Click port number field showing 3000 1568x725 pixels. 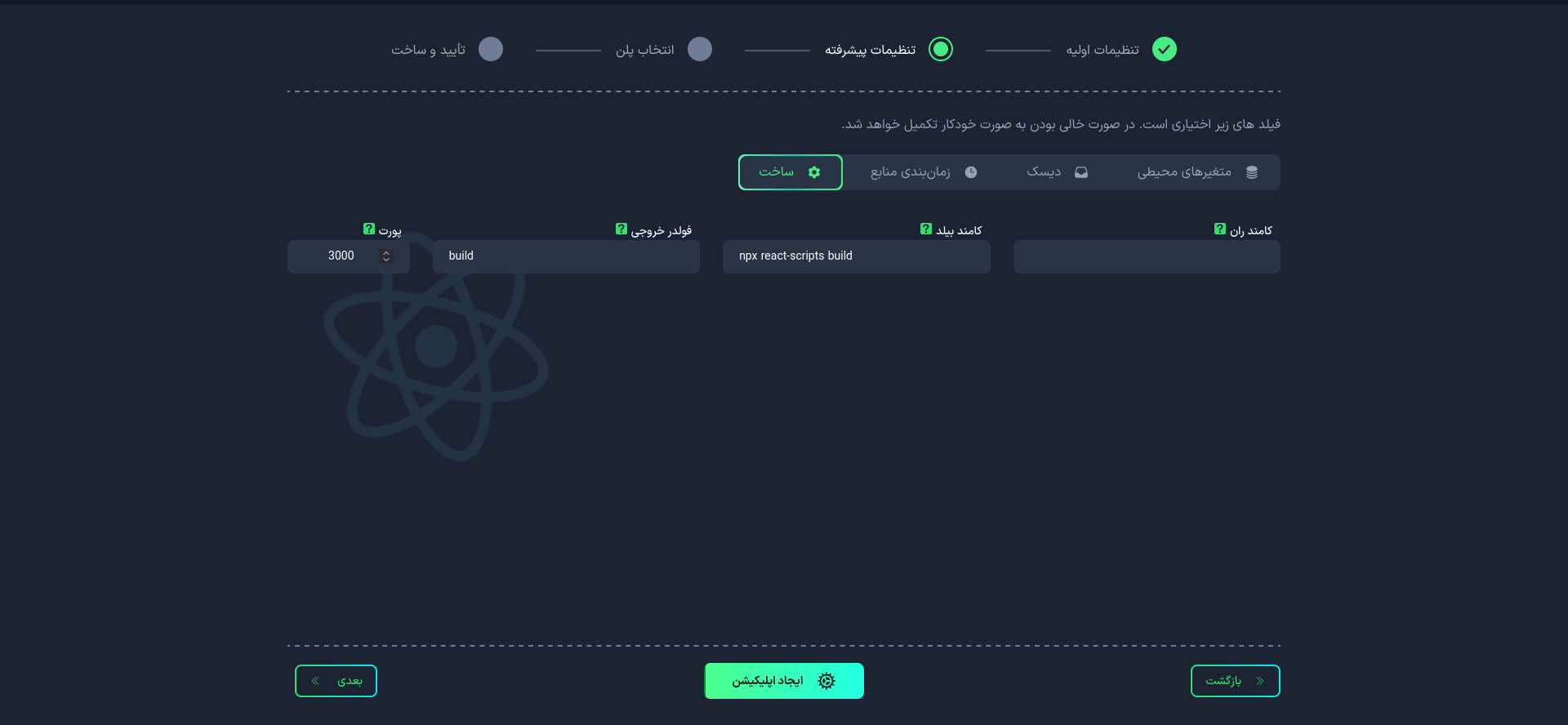tap(349, 256)
